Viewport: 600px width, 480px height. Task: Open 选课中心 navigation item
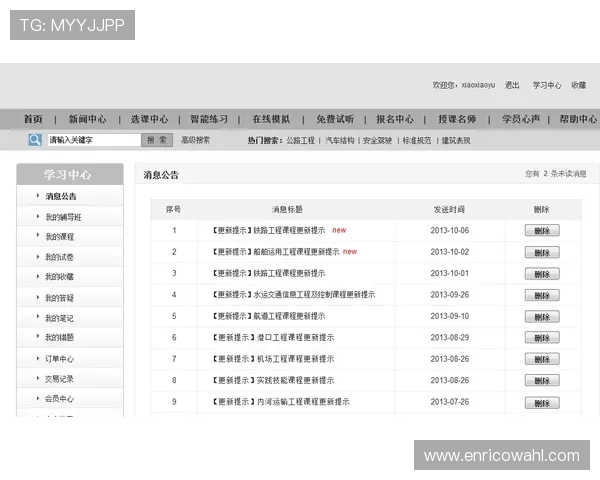coord(149,119)
